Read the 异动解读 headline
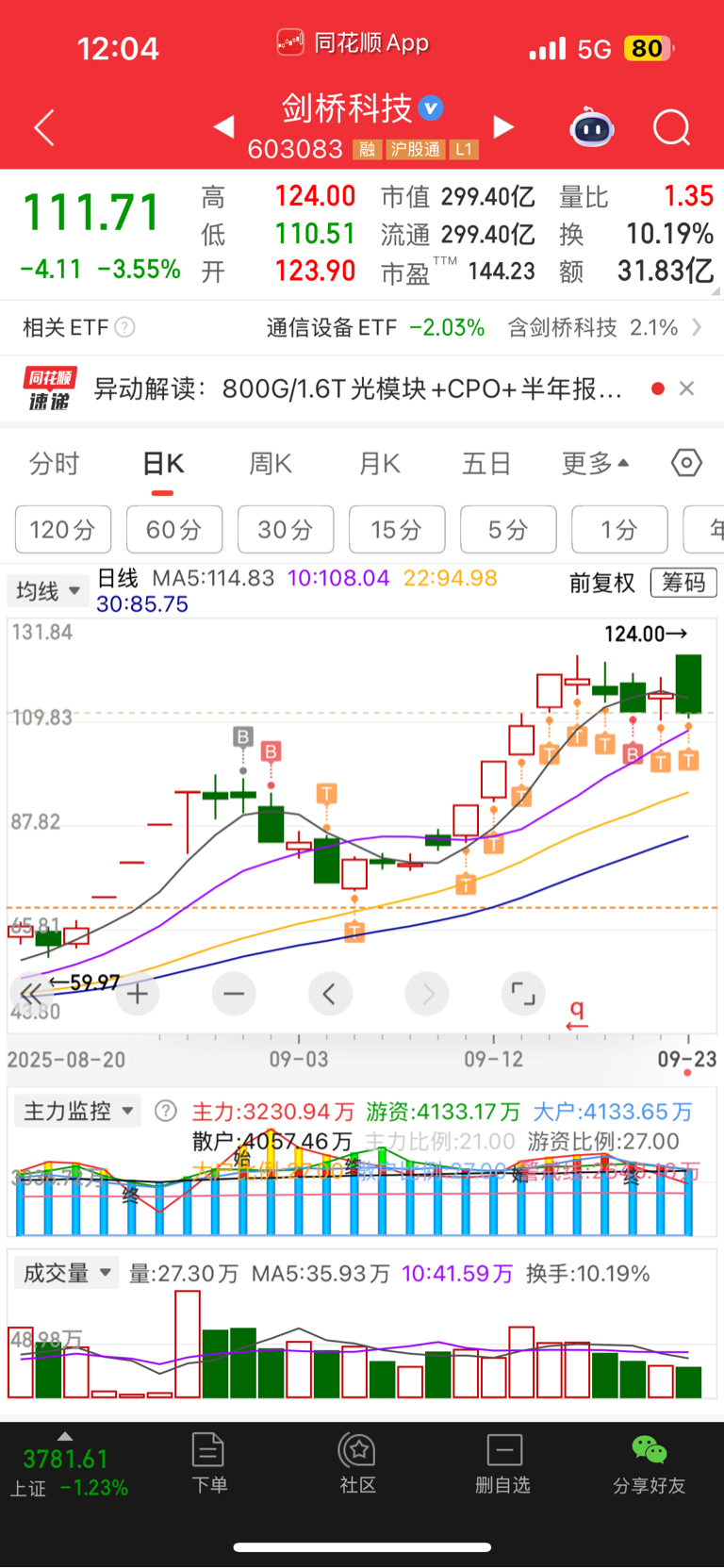The height and width of the screenshot is (1568, 724). (x=358, y=388)
